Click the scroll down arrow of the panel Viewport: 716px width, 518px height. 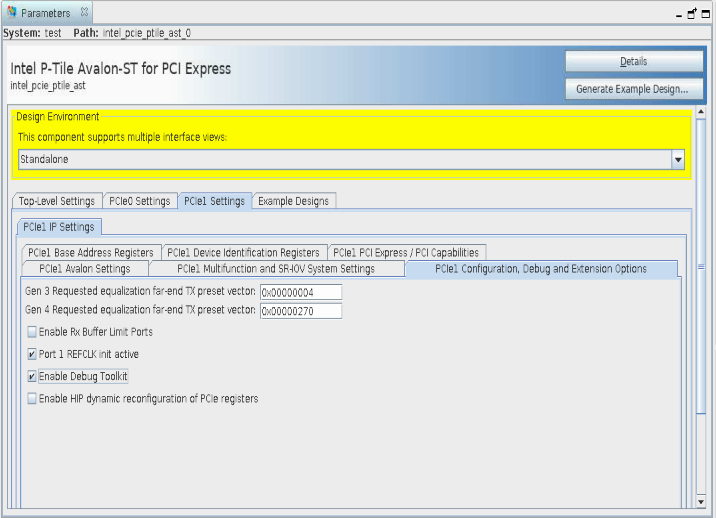click(x=701, y=502)
